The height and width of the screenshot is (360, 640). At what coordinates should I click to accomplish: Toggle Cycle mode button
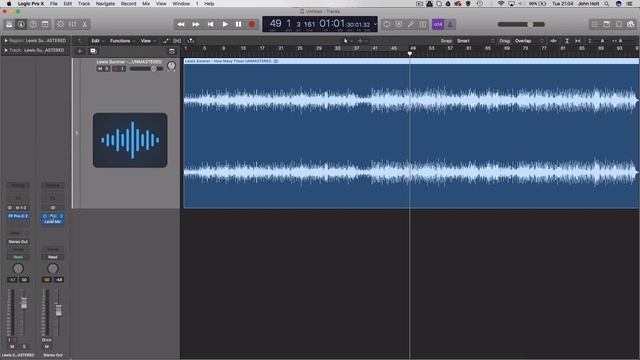386,24
